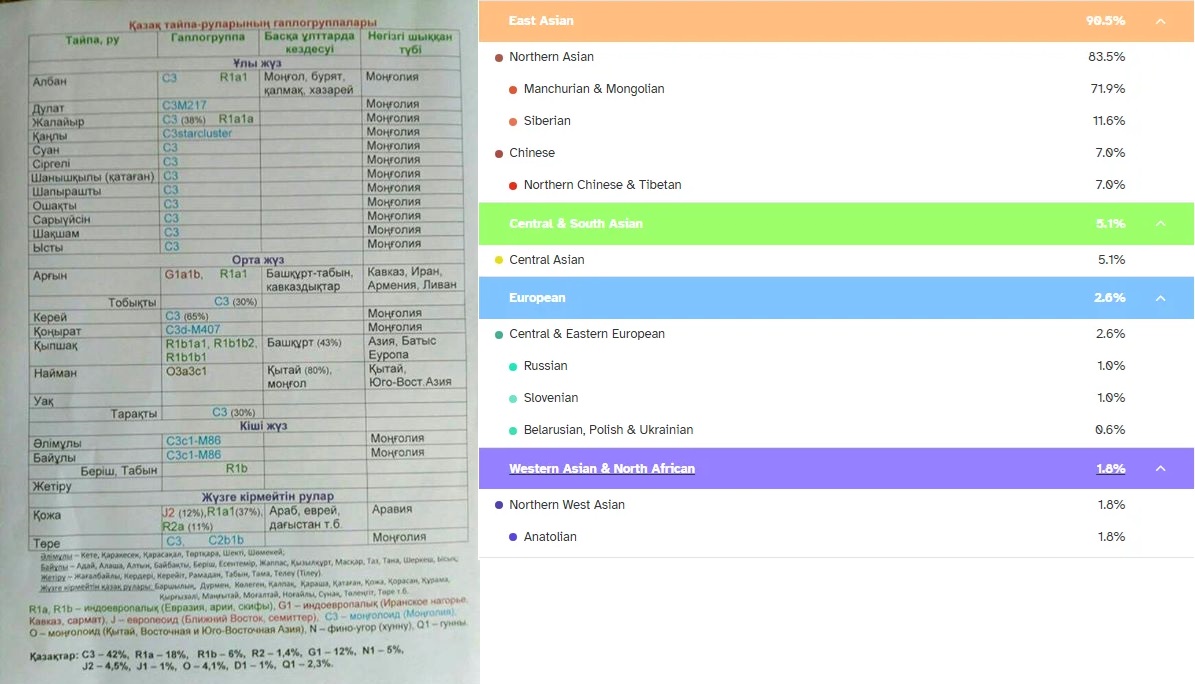Click the O3a3c1 haplogroup cell
The height and width of the screenshot is (684, 1195).
(187, 372)
